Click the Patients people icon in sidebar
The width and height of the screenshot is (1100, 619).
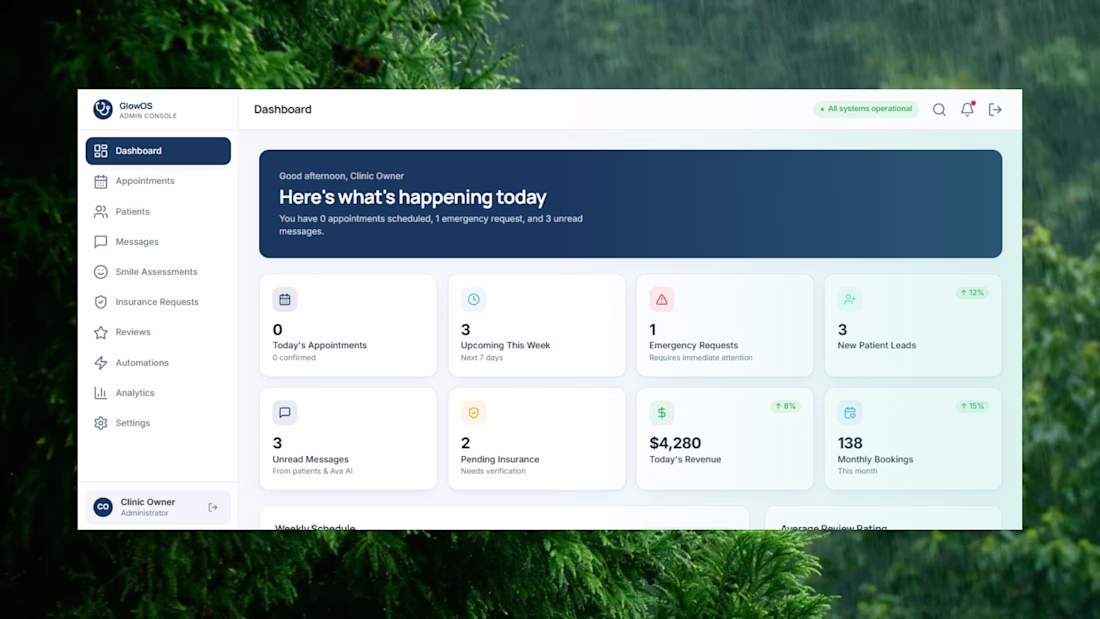(101, 211)
